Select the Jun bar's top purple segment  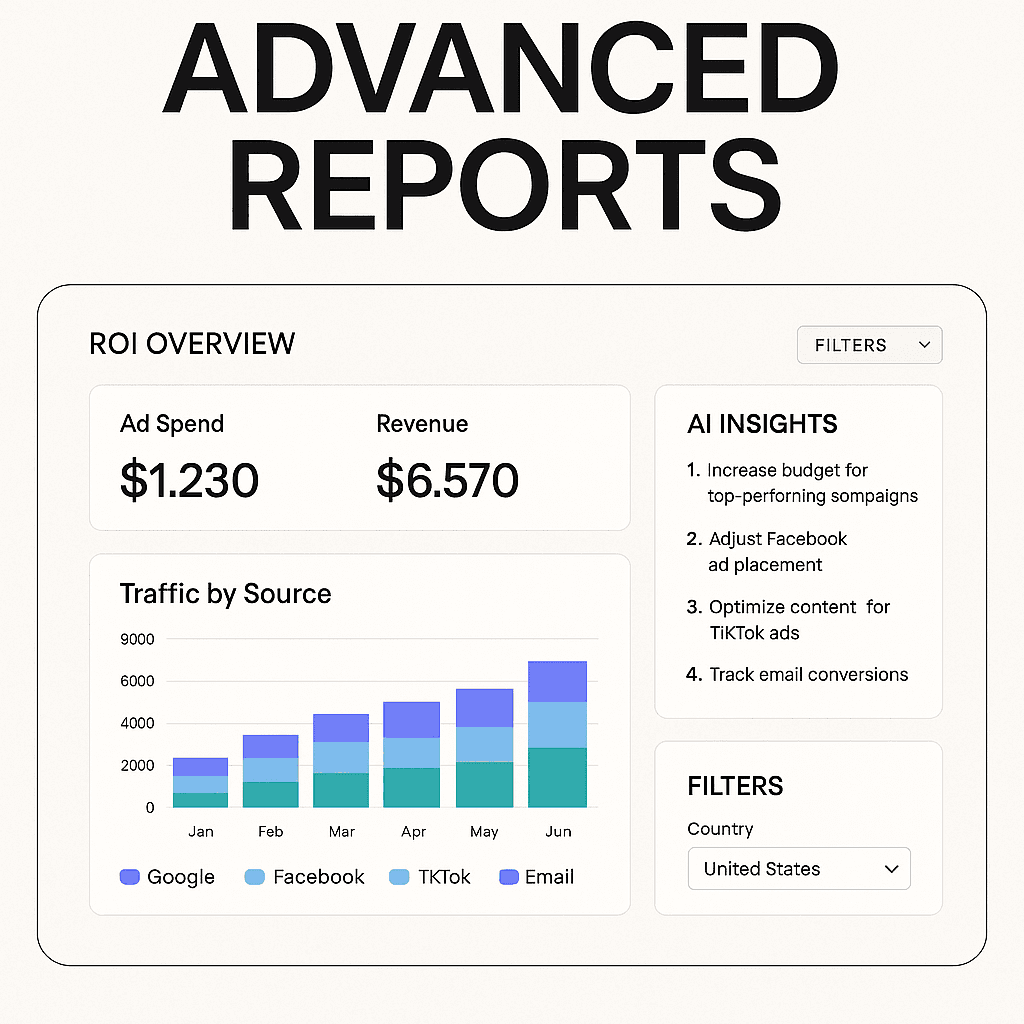tap(557, 681)
